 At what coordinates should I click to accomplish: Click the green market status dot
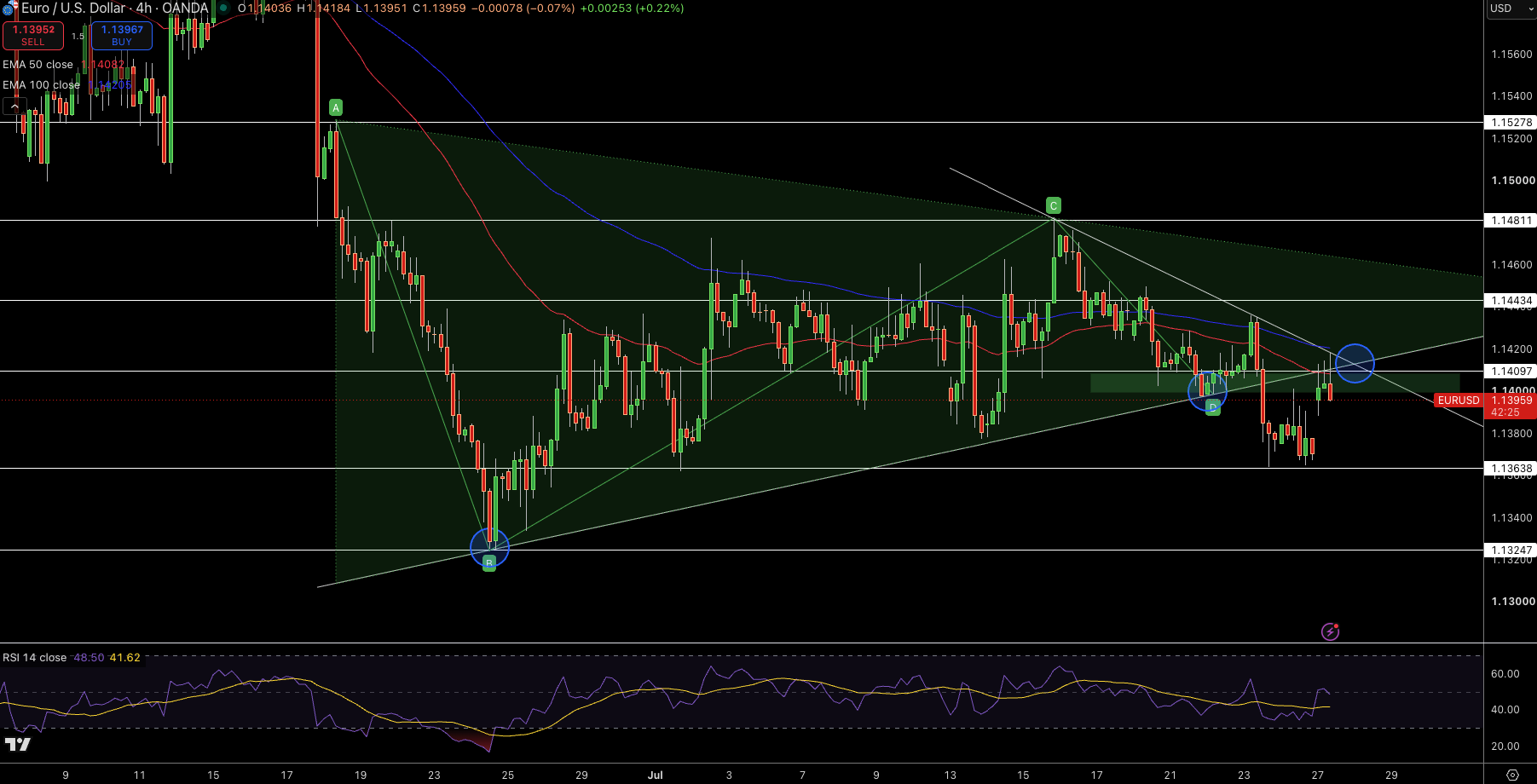pos(223,8)
